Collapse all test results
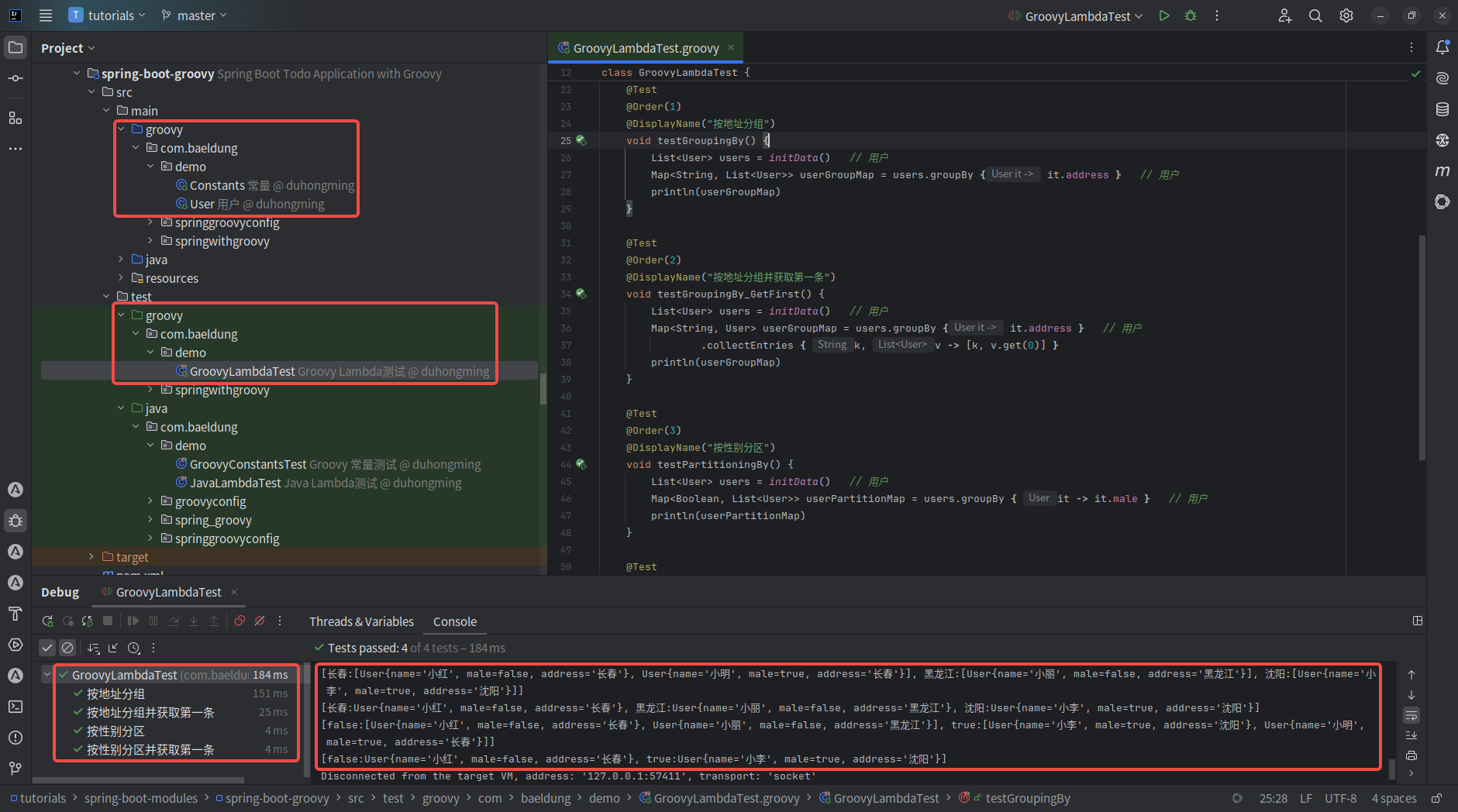Image resolution: width=1458 pixels, height=812 pixels. click(x=114, y=648)
